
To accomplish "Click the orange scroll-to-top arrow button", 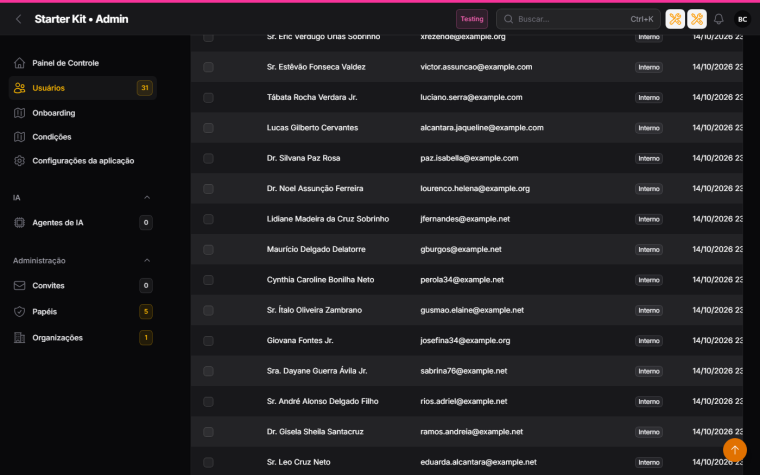I will pyautogui.click(x=734, y=450).
